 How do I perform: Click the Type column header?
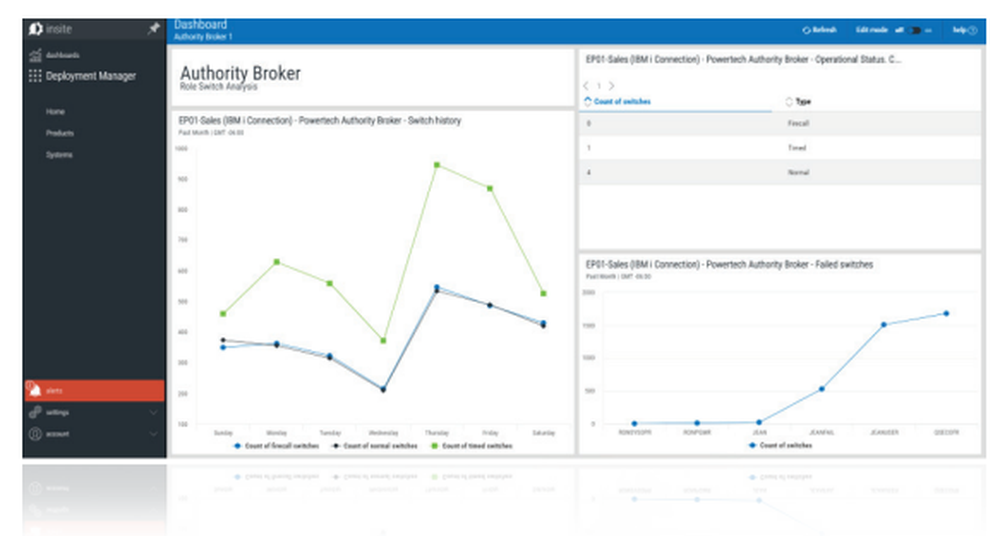804,101
